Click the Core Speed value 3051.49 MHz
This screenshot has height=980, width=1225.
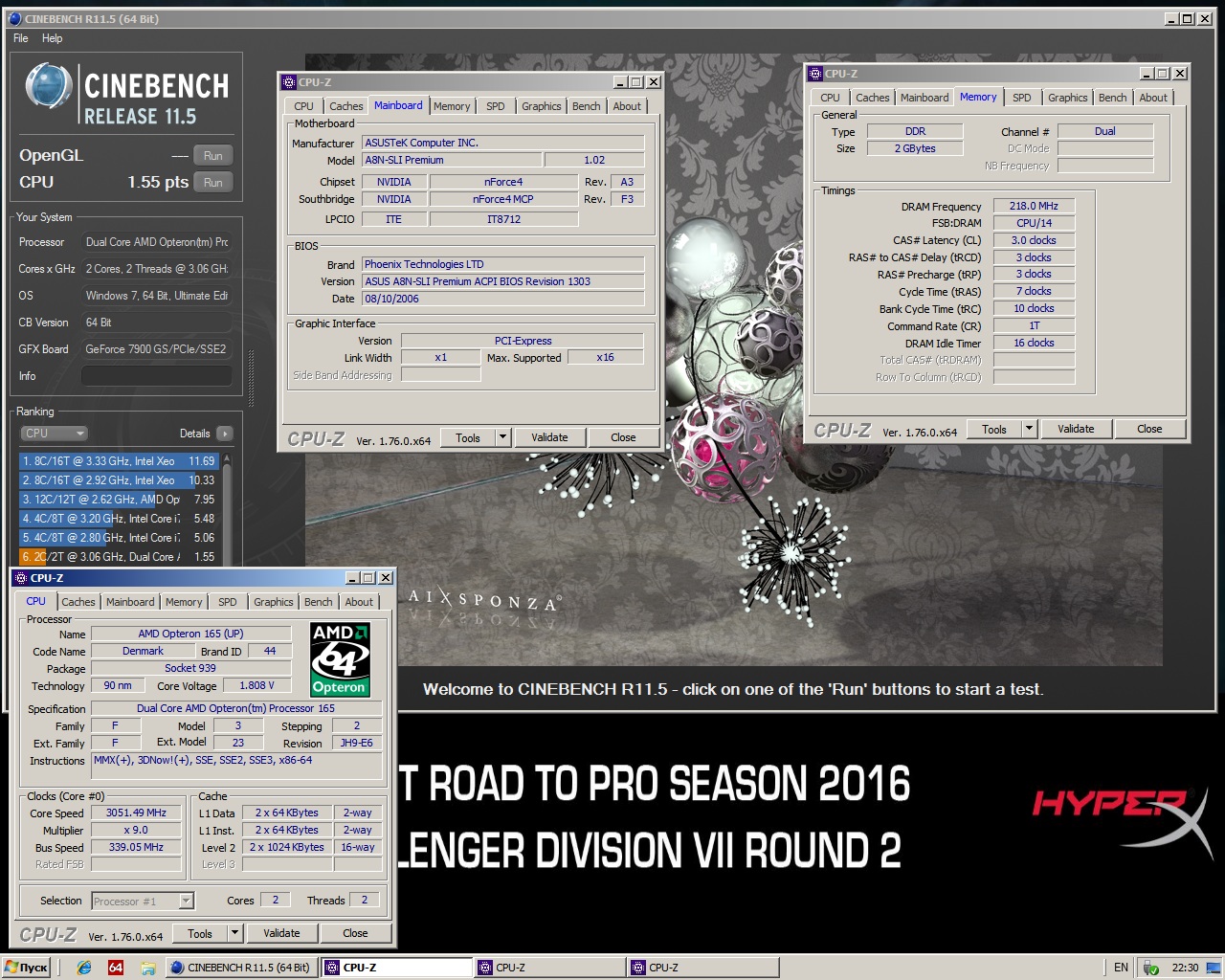[136, 813]
